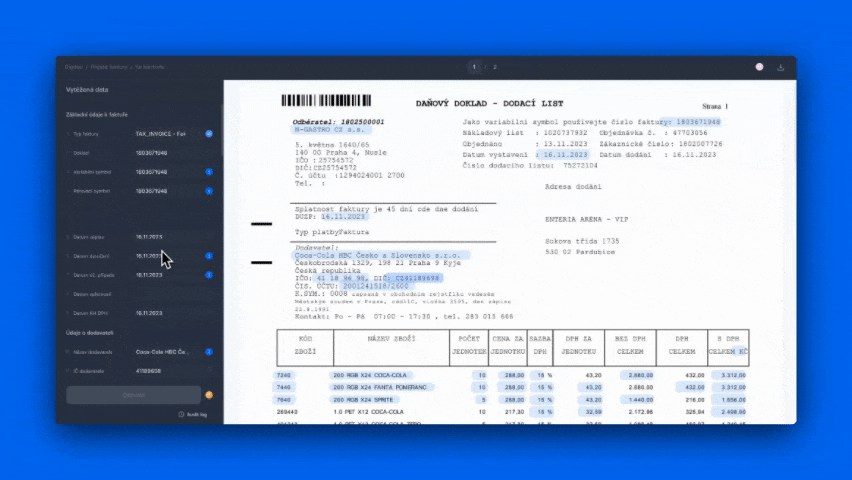This screenshot has height=480, width=852.
Task: Click orange status dot beside disabled button
Action: click(x=209, y=395)
